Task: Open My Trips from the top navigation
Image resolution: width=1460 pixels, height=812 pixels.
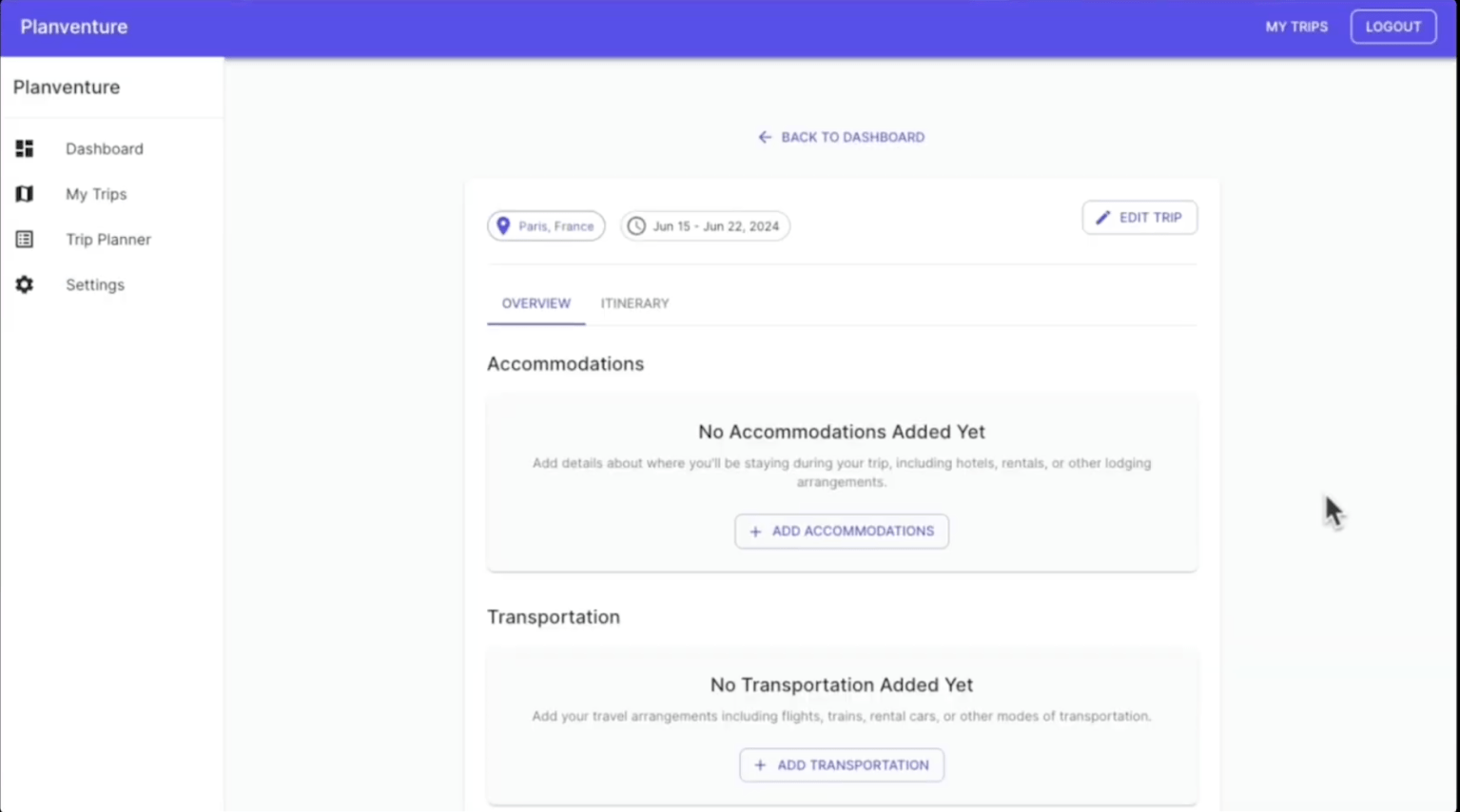Action: [x=1295, y=27]
